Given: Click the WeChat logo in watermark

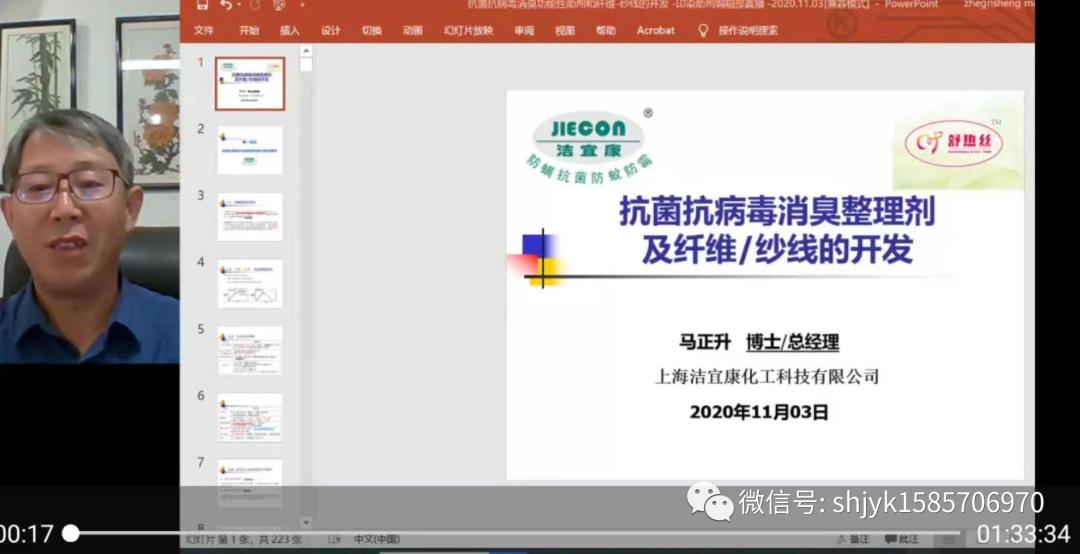Looking at the screenshot, I should coord(709,501).
